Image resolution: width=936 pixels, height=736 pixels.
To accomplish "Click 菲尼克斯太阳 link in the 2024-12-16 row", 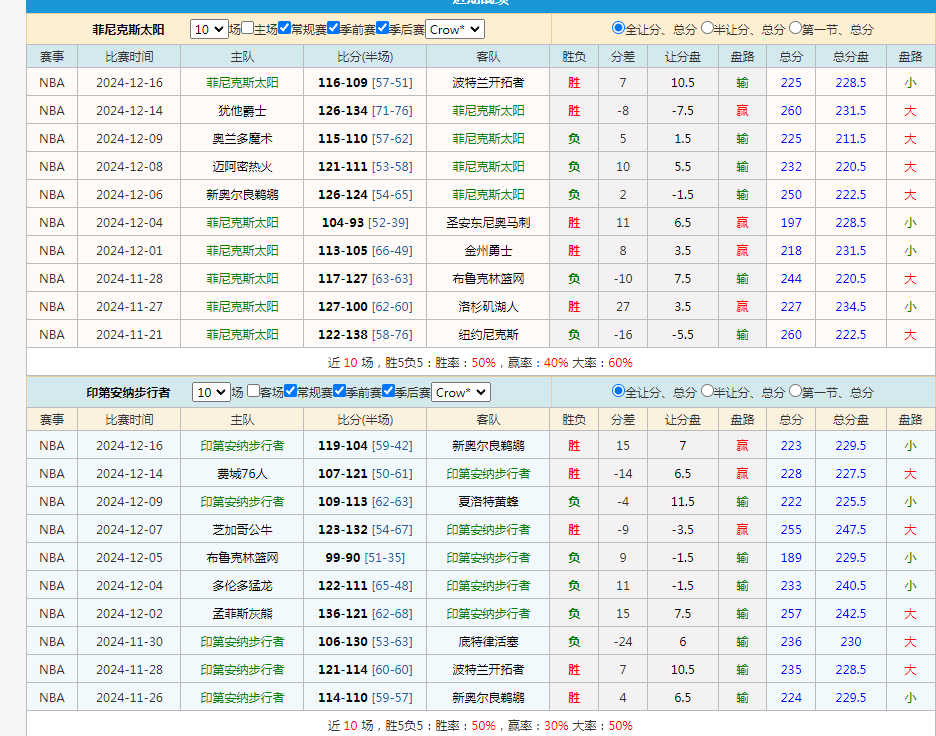I will (244, 82).
